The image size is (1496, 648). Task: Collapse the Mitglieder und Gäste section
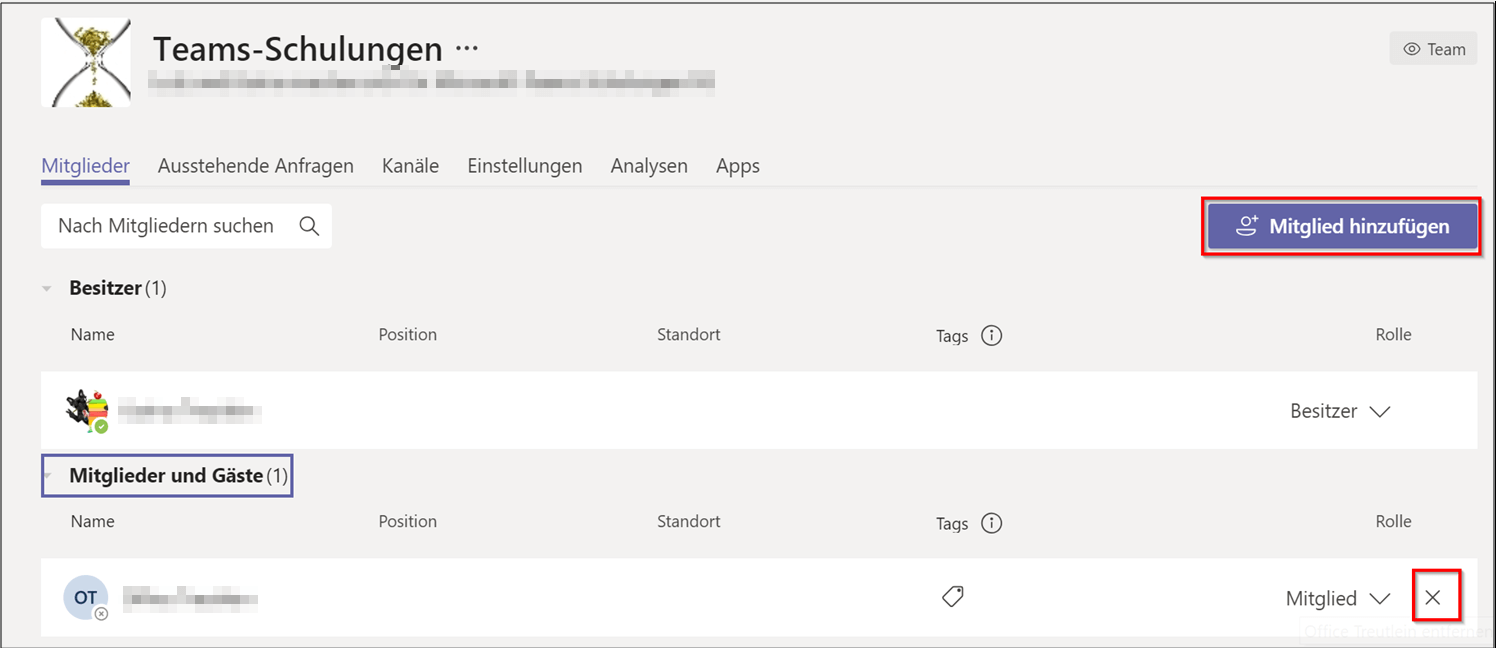tap(48, 476)
